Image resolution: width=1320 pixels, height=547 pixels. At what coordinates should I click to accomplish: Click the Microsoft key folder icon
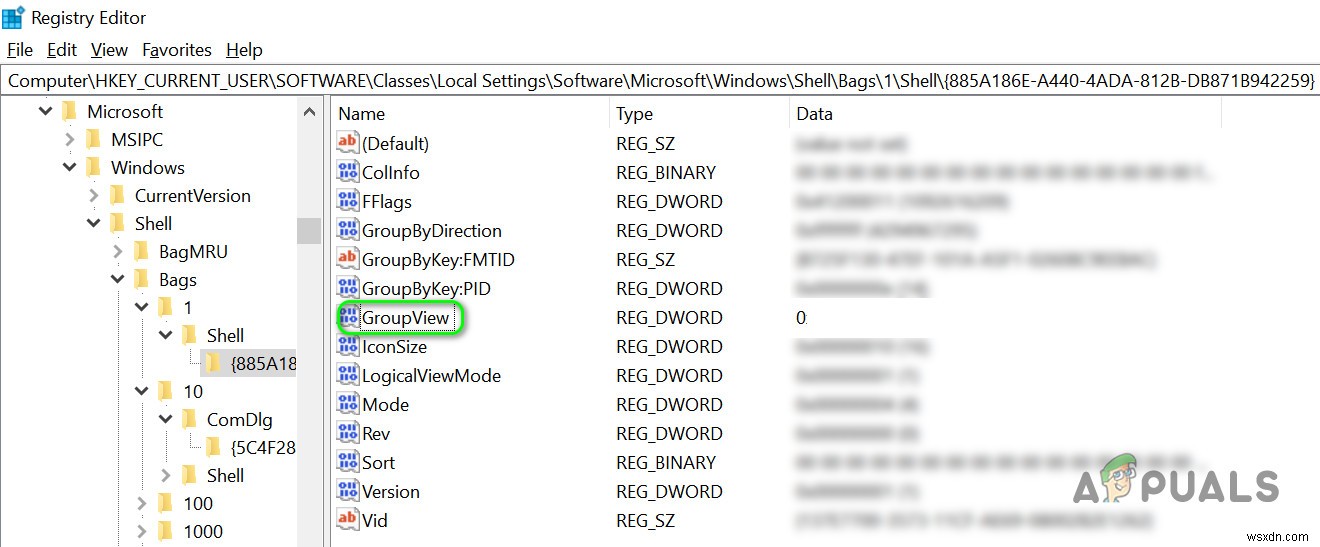[69, 111]
